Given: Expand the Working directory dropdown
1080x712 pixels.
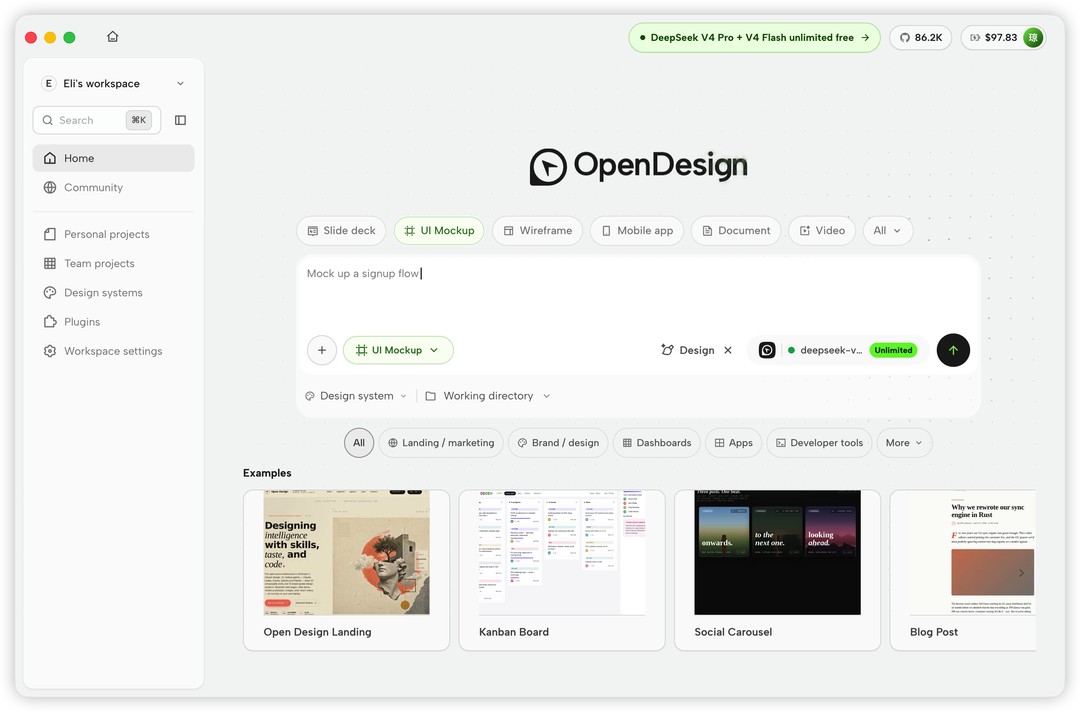Looking at the screenshot, I should pyautogui.click(x=488, y=396).
